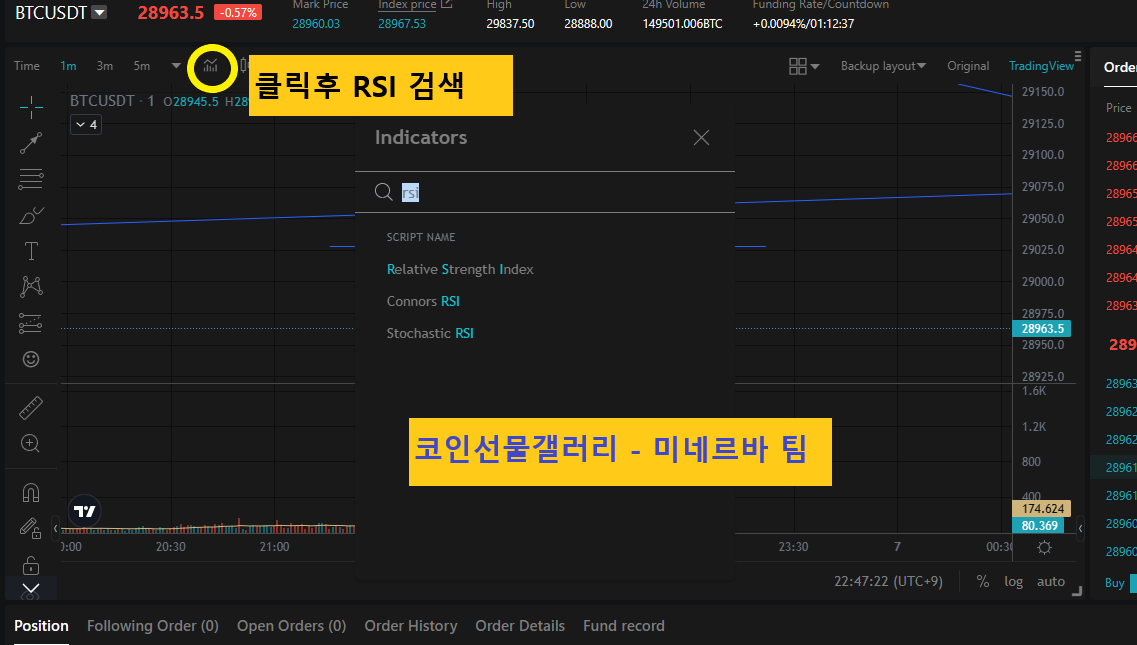Image resolution: width=1137 pixels, height=645 pixels.
Task: Click the search magnifier icon in Indicators
Action: pyautogui.click(x=384, y=192)
